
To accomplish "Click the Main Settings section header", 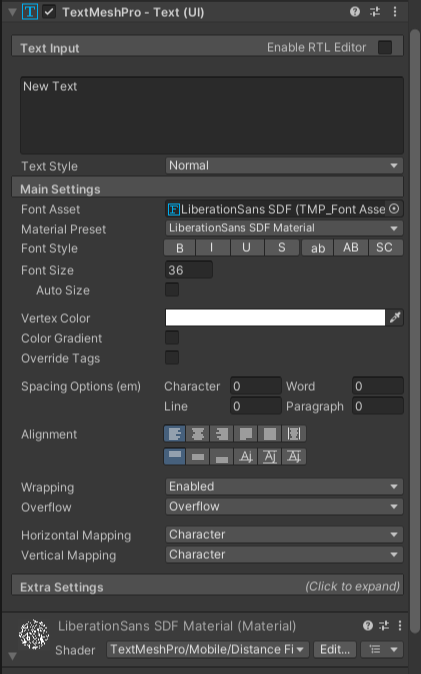I will coord(207,188).
